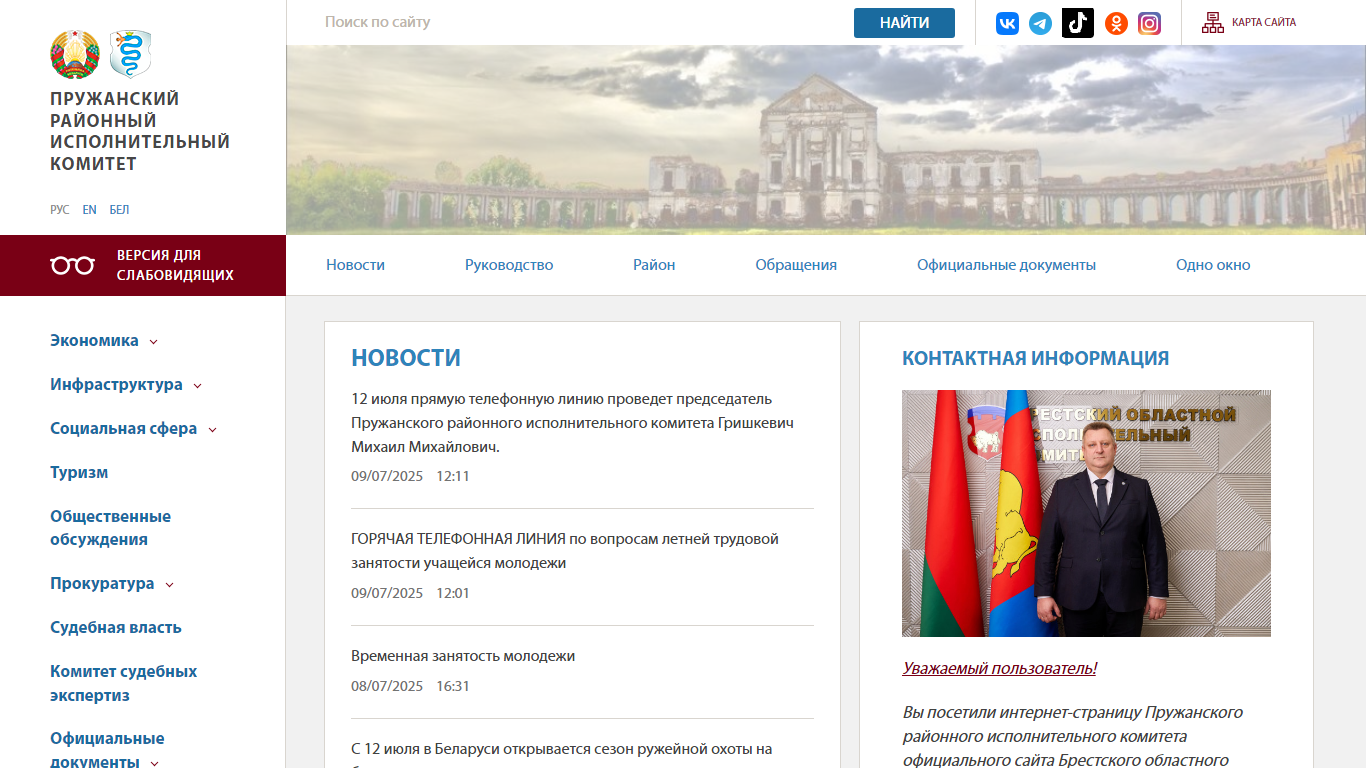Click the chairman photo in contact information
The height and width of the screenshot is (768, 1366).
[1086, 513]
